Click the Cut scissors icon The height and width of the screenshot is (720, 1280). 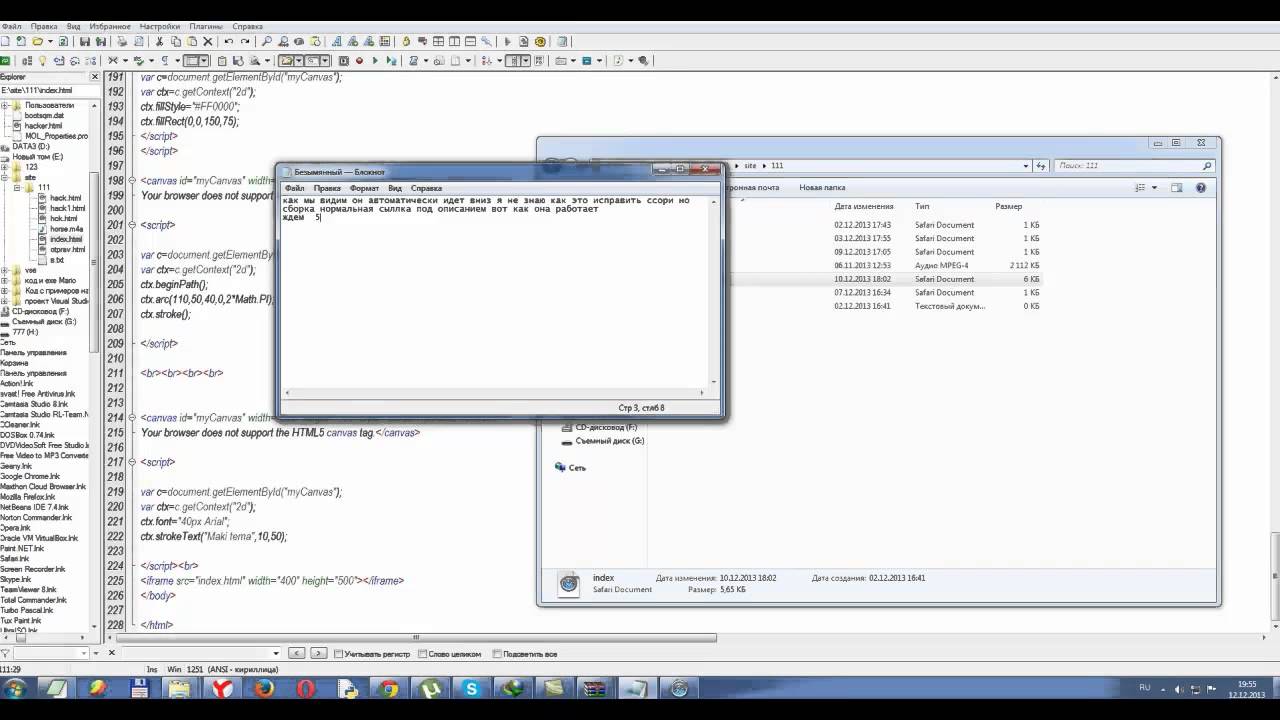pyautogui.click(x=159, y=42)
